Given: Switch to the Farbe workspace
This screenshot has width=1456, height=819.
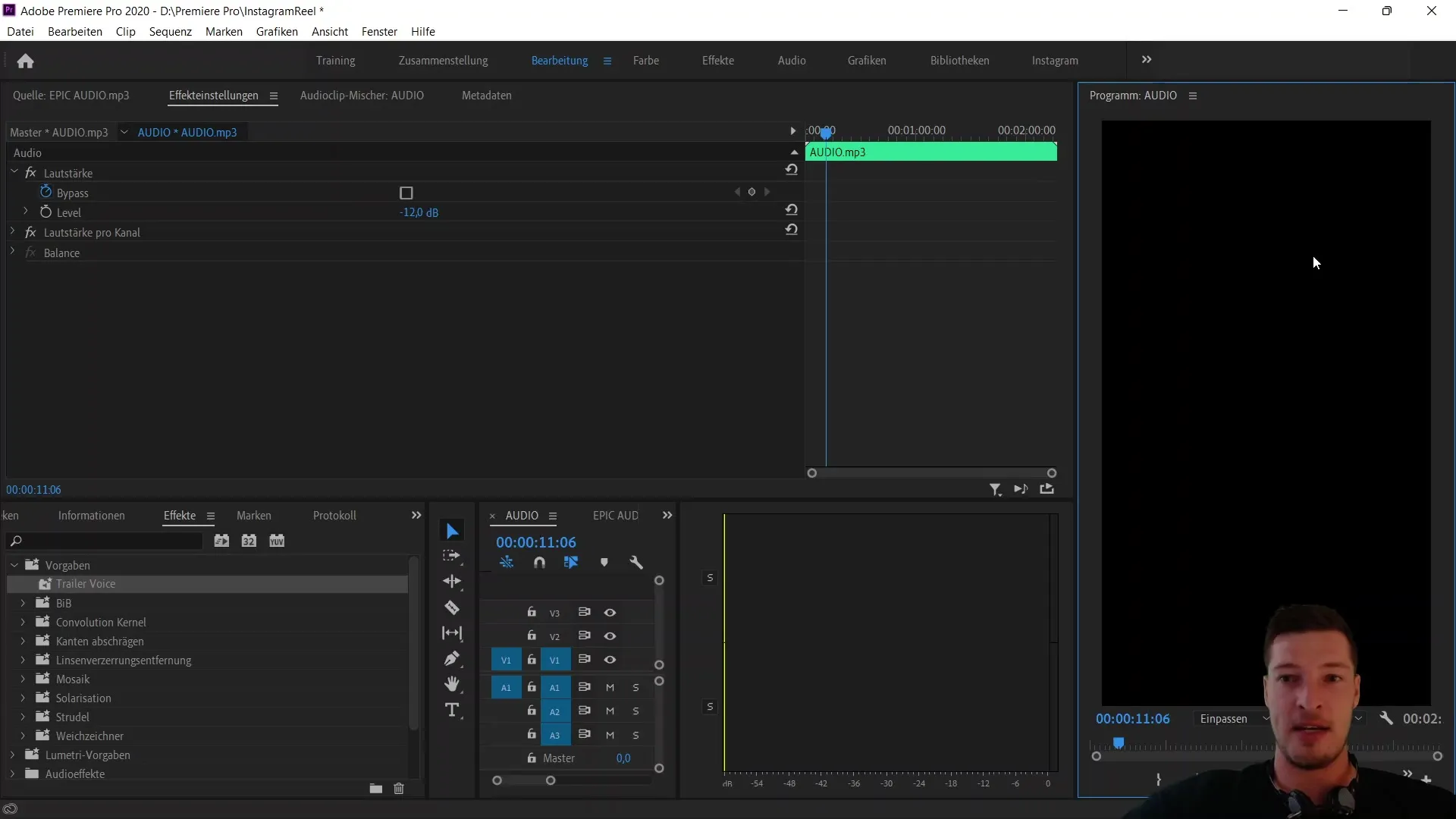Looking at the screenshot, I should pos(646,61).
